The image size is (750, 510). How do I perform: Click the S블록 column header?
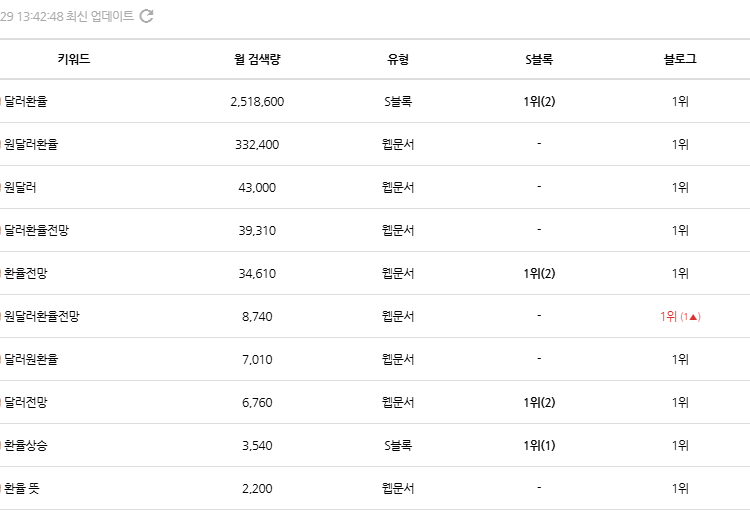pyautogui.click(x=538, y=59)
